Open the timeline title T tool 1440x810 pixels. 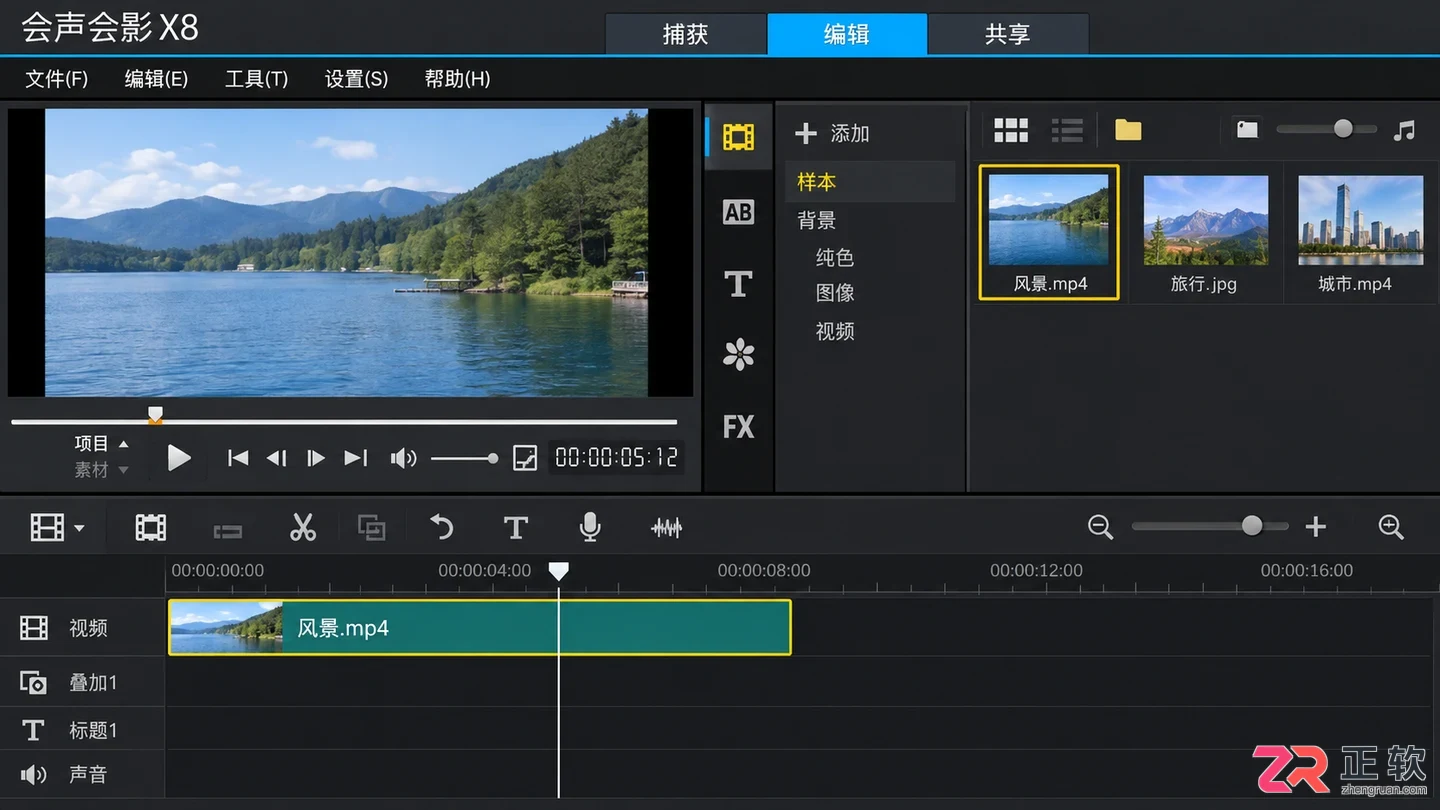coord(515,527)
